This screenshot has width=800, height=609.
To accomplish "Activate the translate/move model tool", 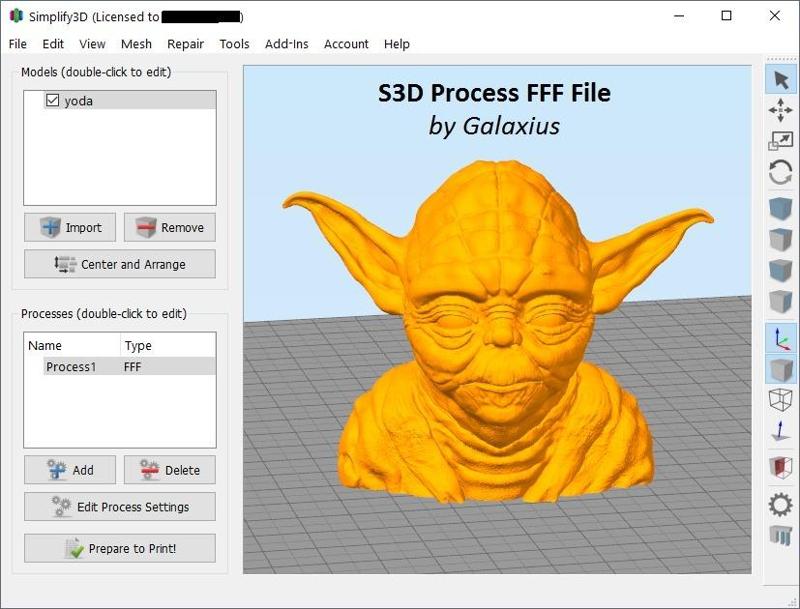I will [781, 110].
